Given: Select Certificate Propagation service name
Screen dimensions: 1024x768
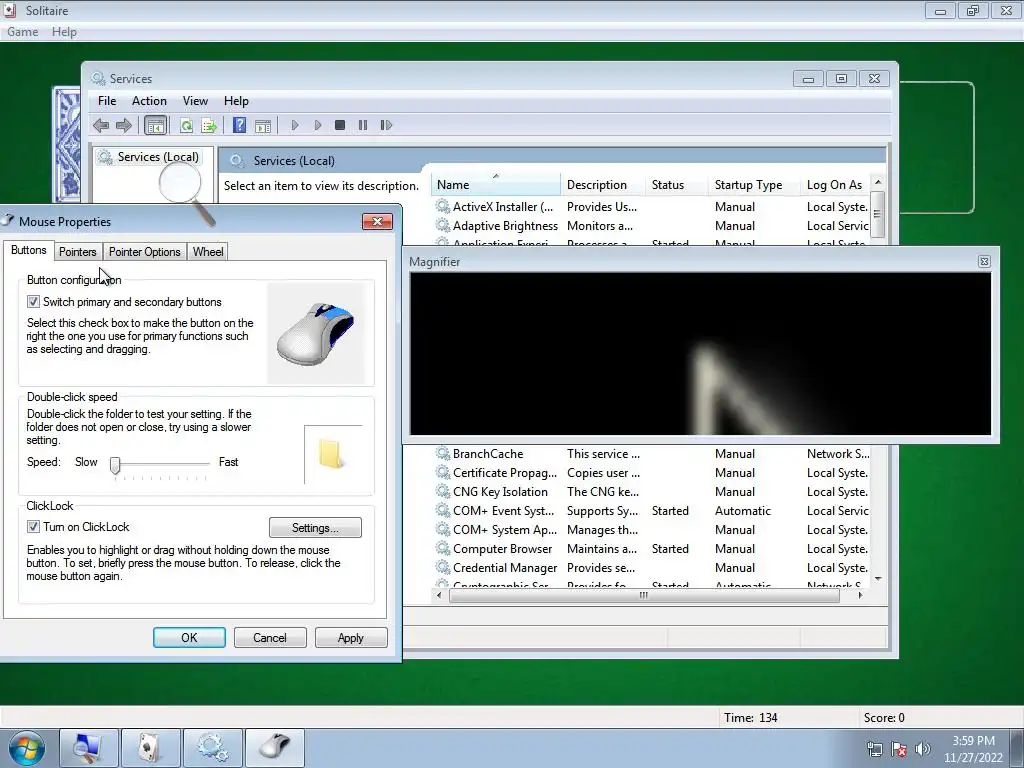Looking at the screenshot, I should click(505, 472).
